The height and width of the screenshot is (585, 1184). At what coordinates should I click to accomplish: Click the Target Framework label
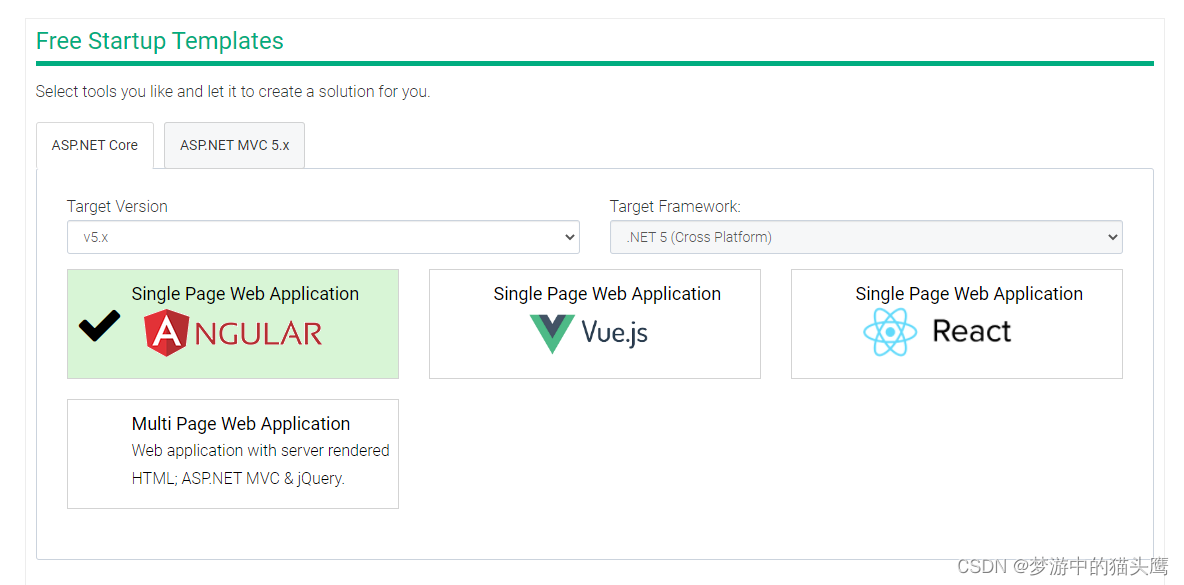click(x=675, y=206)
